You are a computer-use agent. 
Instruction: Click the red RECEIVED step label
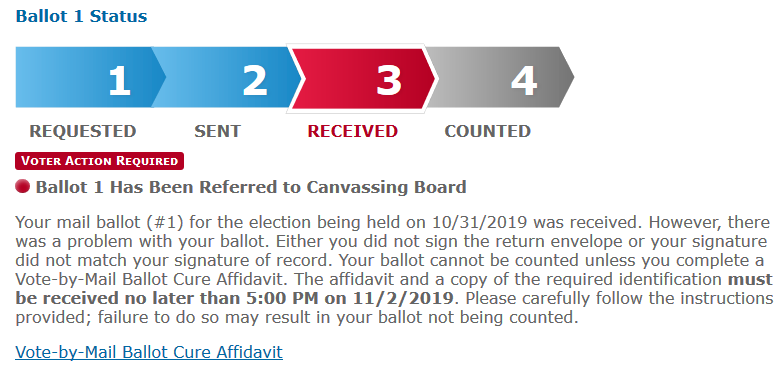pyautogui.click(x=352, y=131)
